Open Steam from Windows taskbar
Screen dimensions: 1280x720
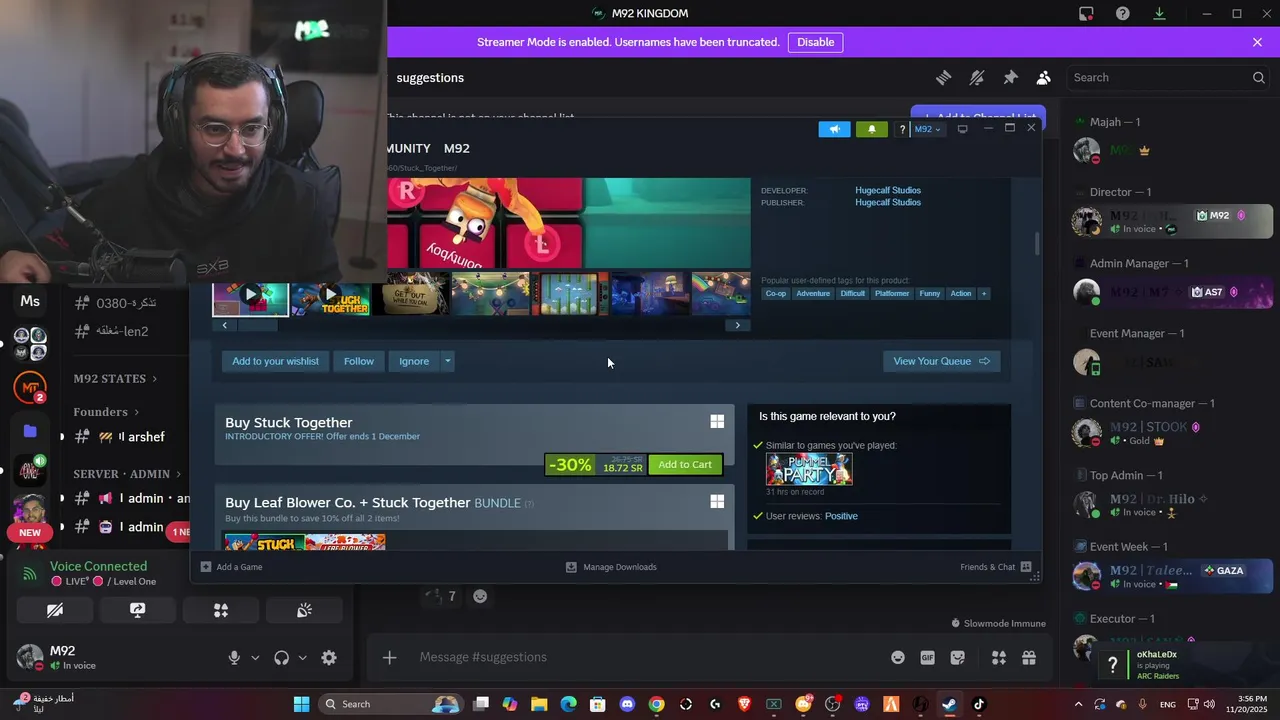click(949, 704)
